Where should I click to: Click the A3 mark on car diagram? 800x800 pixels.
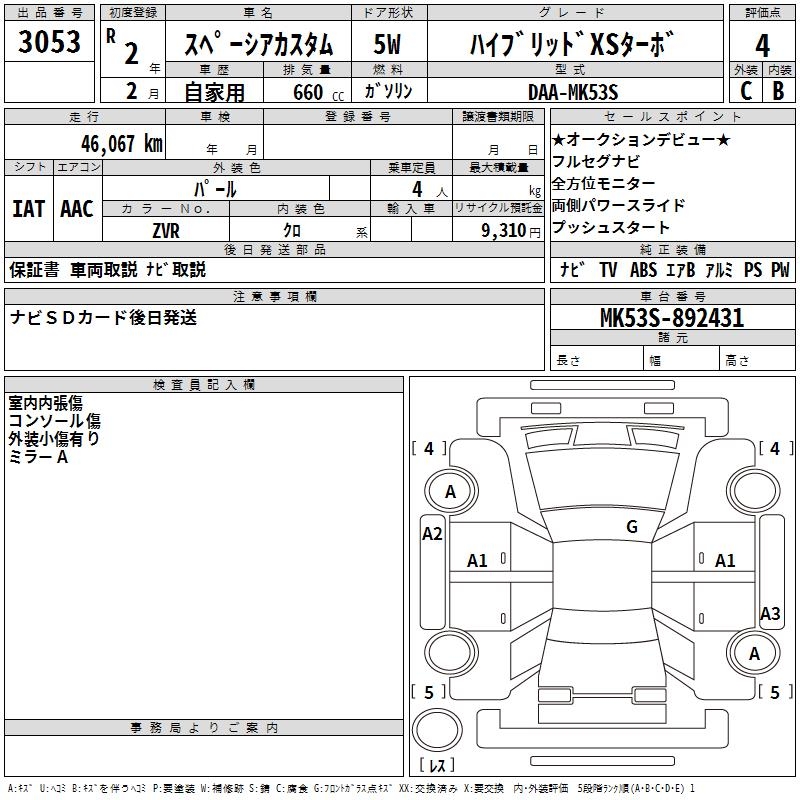pos(770,613)
